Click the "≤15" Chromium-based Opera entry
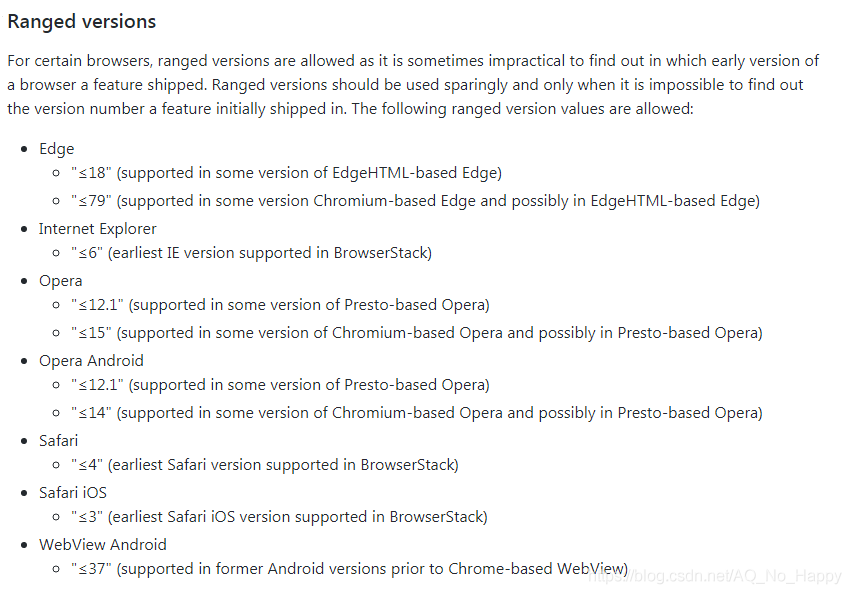The height and width of the screenshot is (594, 851). 417,333
